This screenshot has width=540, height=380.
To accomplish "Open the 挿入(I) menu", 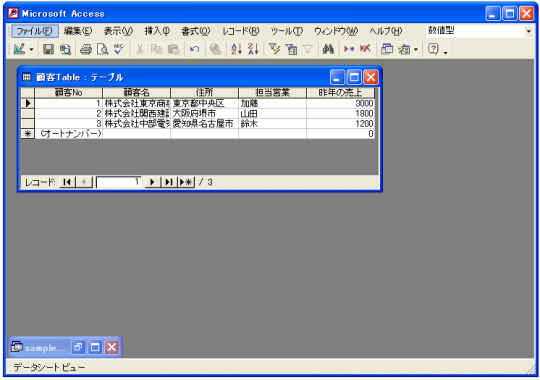I will 157,31.
